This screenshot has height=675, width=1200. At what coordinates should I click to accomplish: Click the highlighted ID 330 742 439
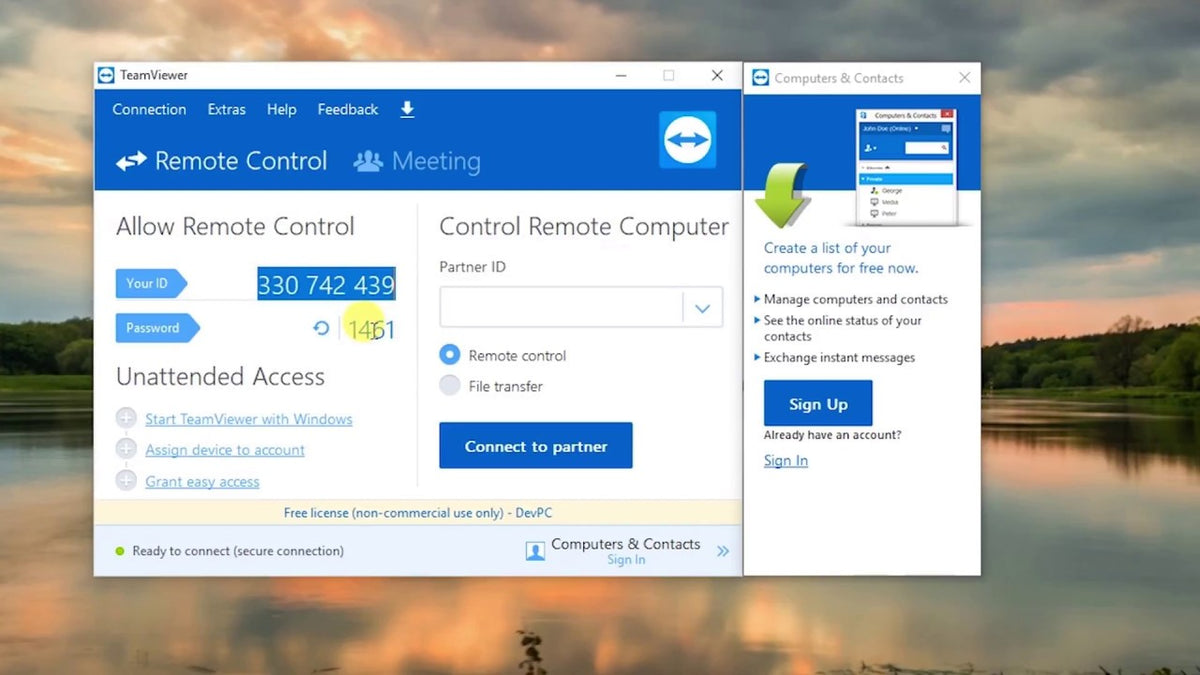coord(327,284)
